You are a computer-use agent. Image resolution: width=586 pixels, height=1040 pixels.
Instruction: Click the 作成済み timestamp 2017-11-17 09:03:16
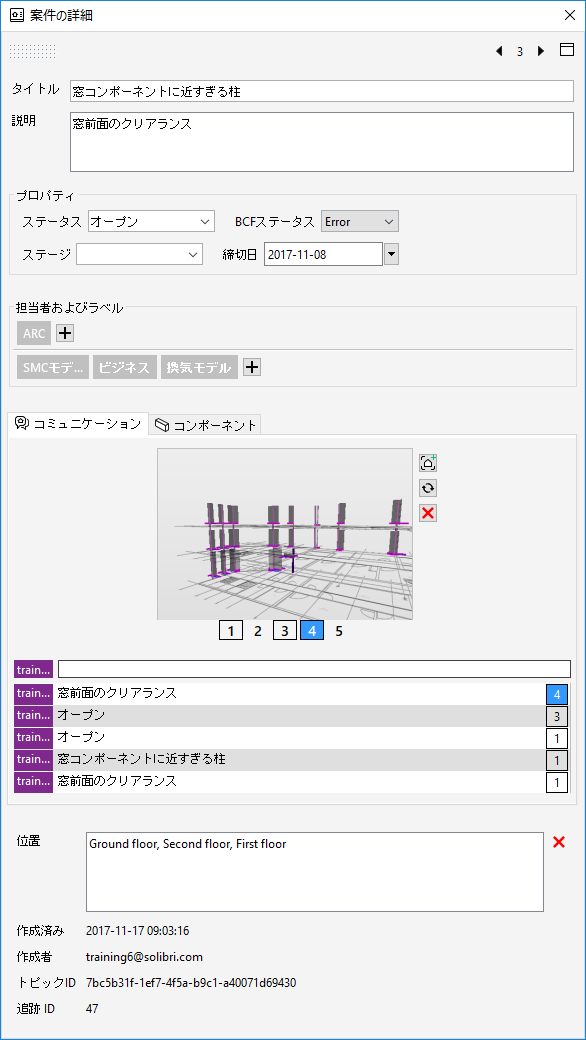138,931
